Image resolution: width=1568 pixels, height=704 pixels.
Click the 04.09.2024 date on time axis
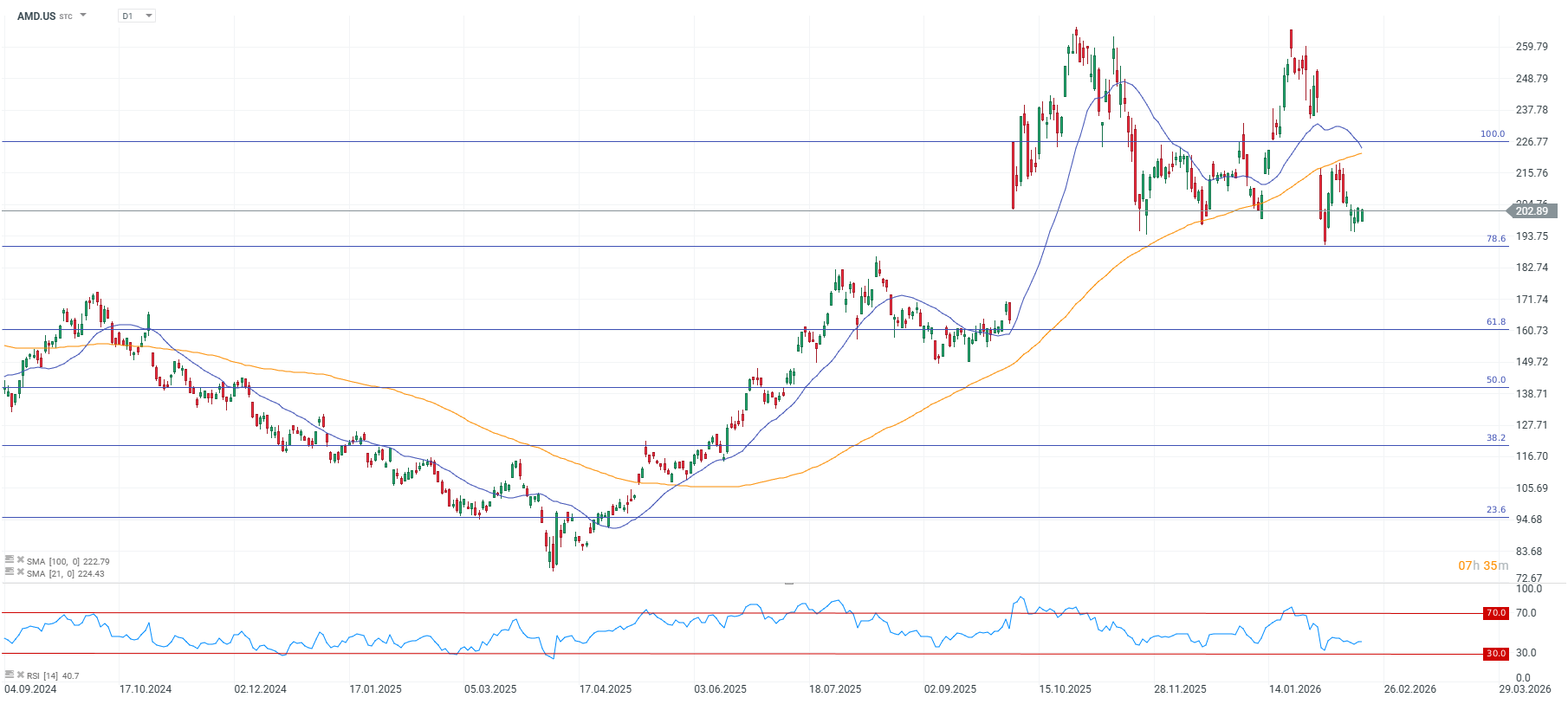tap(30, 689)
